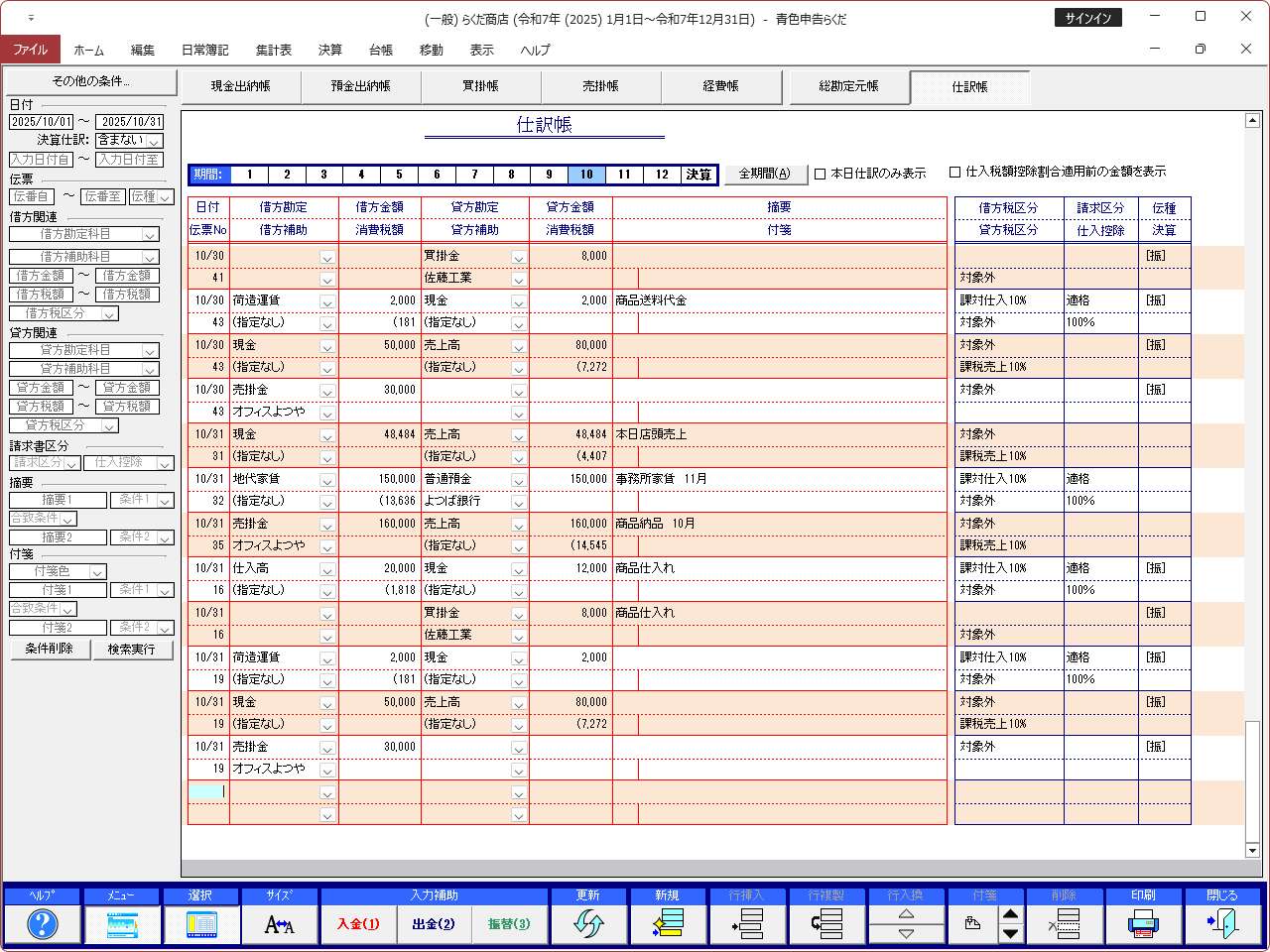Viewport: 1270px width, 952px height.
Task: Click the 新規 new entry icon
Action: 668,924
